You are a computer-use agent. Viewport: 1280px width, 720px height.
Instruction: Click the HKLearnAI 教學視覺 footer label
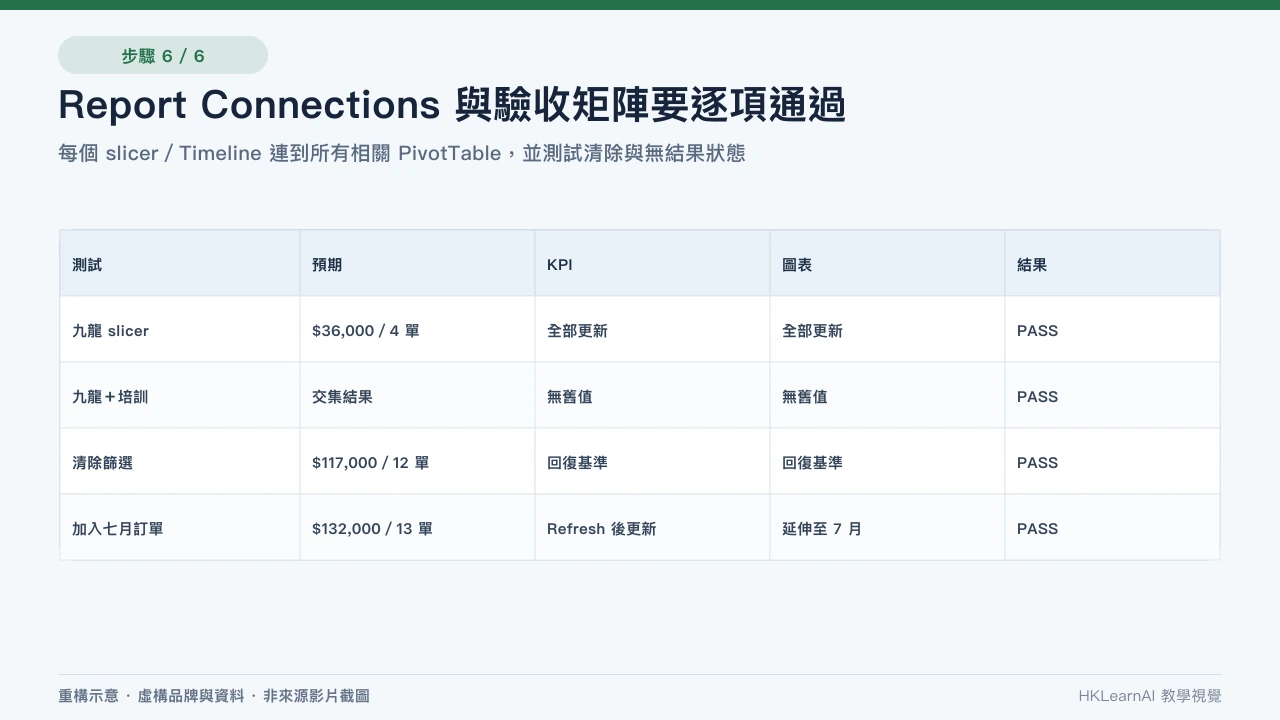point(1150,695)
